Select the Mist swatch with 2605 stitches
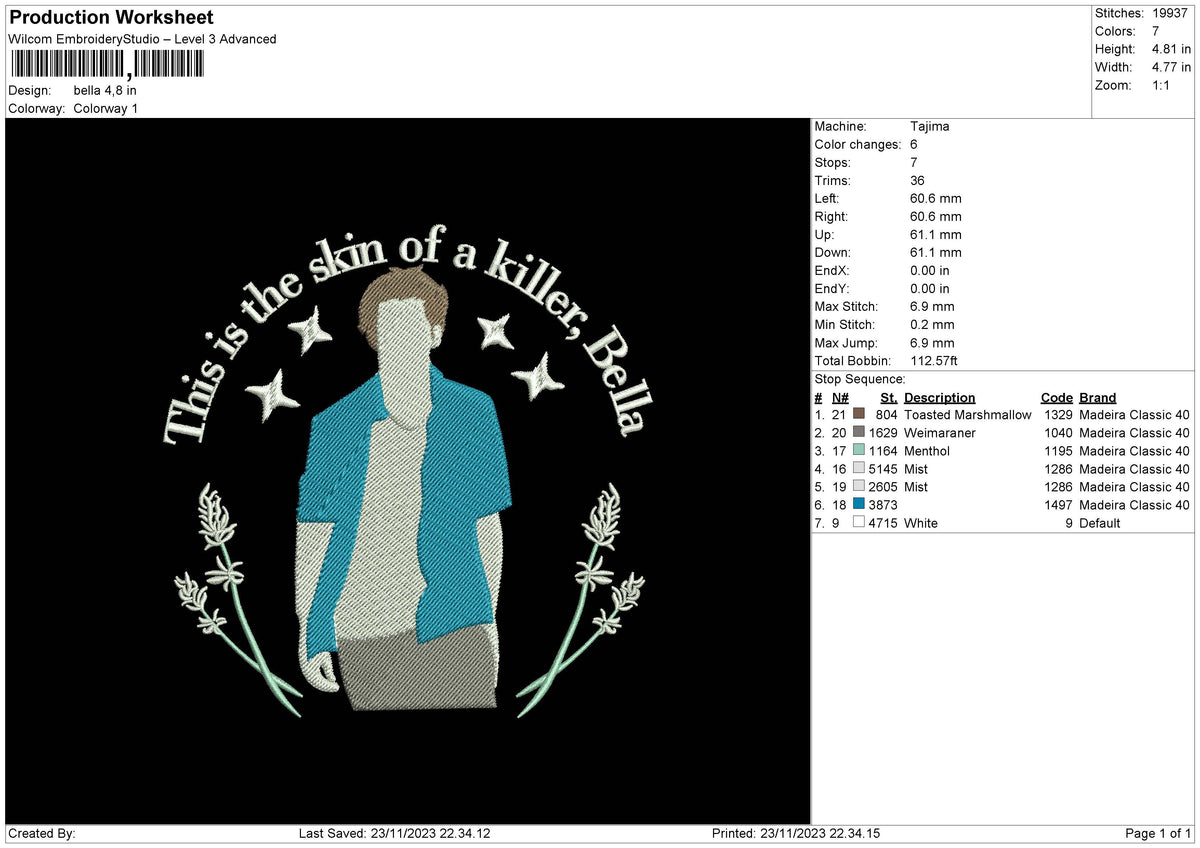The width and height of the screenshot is (1200, 848). coord(858,487)
